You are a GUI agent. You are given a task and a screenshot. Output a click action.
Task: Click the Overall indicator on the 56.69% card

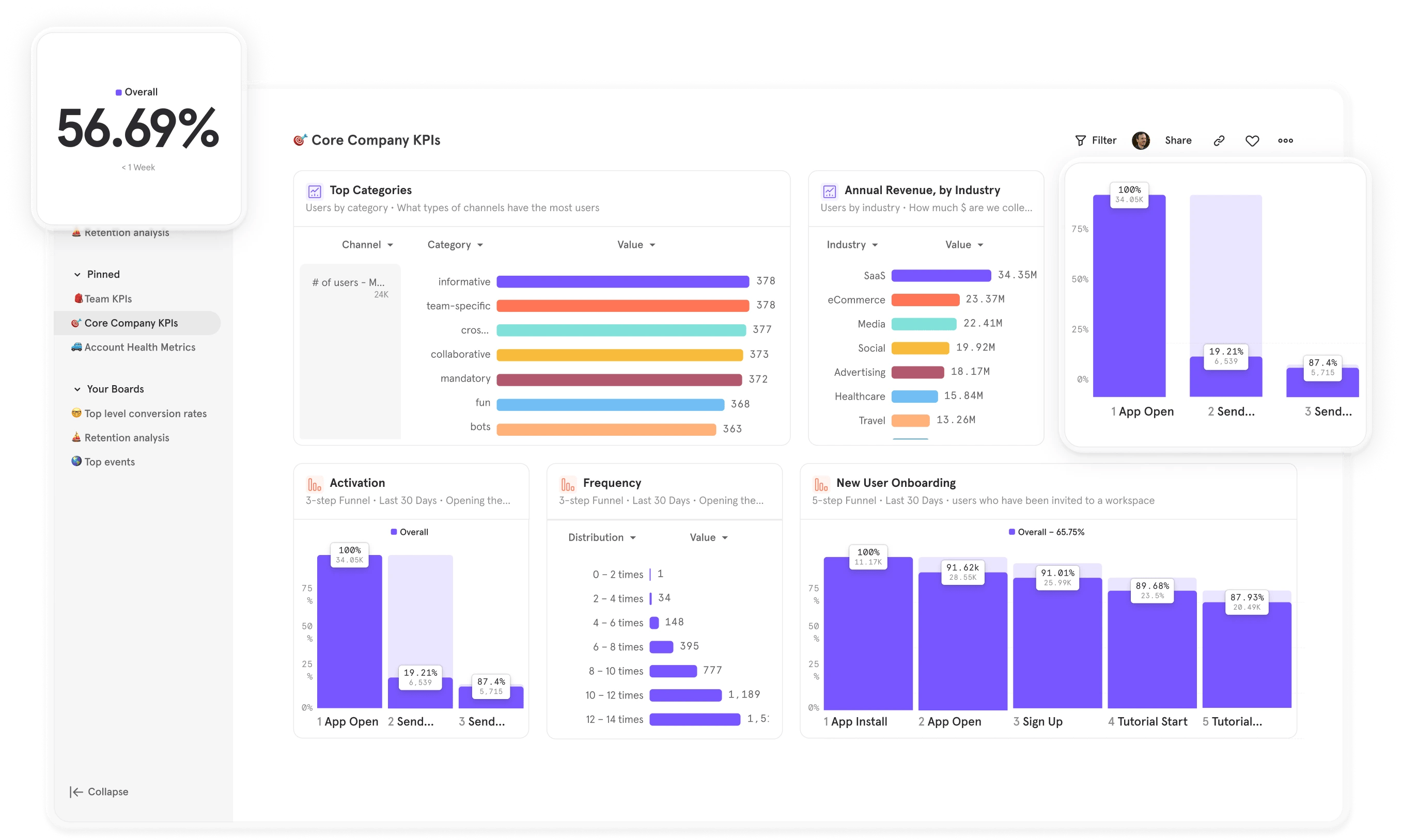137,91
